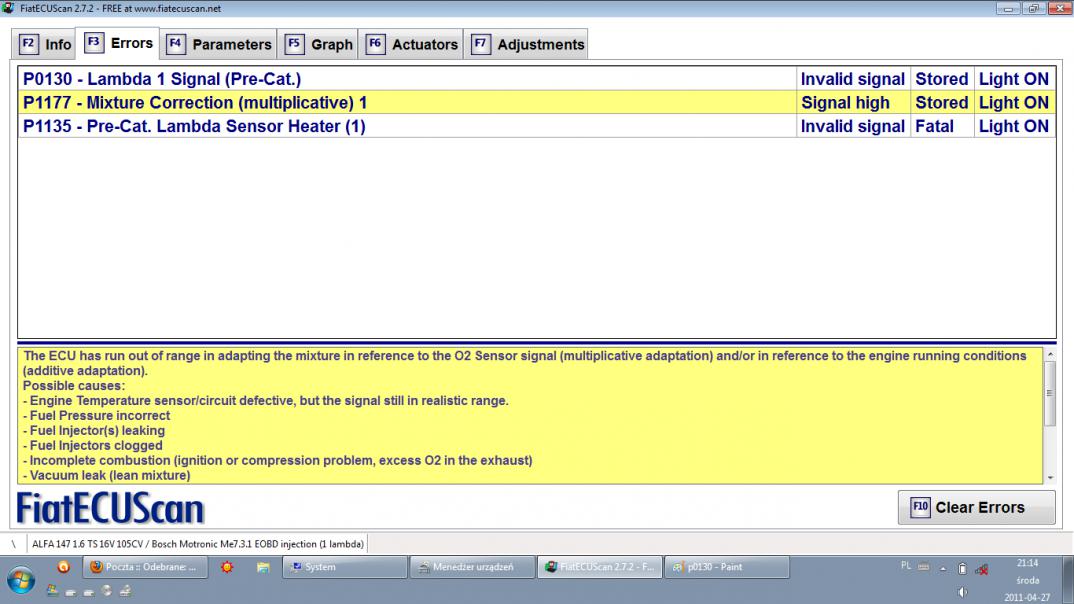Click the Windows flag quick launch icon
Viewport: 1074px width, 604px height.
click(x=52, y=590)
